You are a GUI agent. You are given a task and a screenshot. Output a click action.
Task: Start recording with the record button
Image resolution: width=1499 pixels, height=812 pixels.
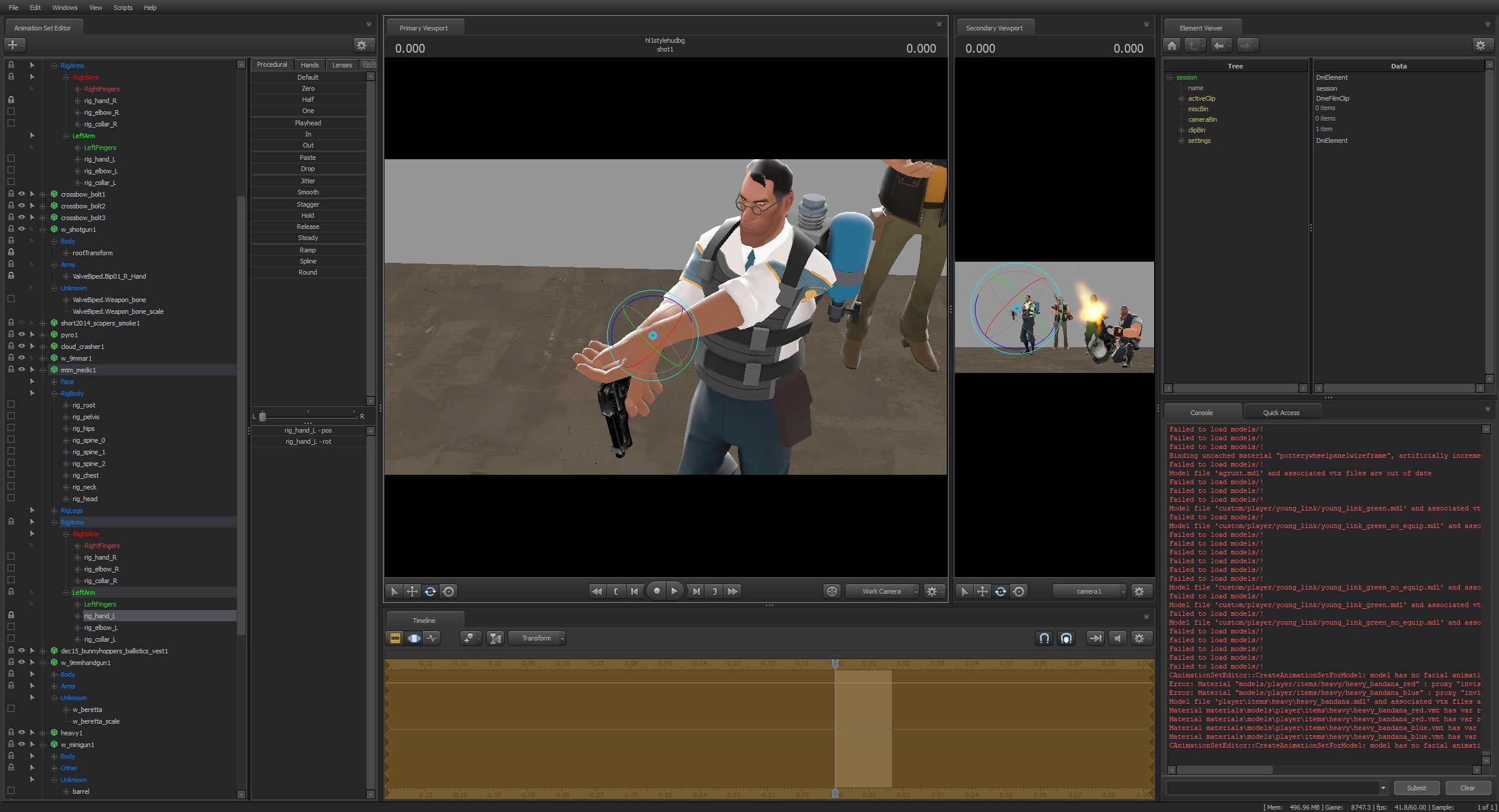656,591
